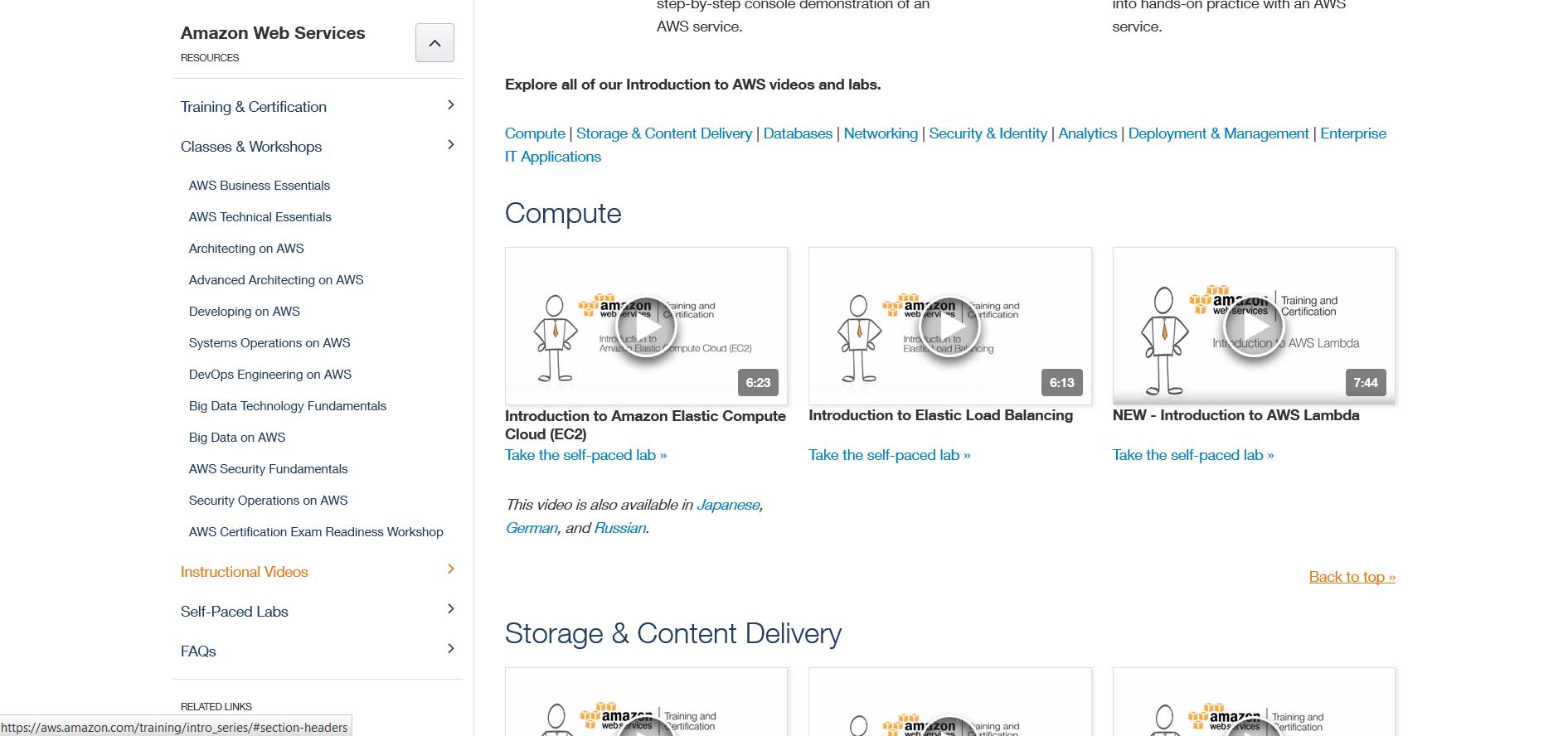Open Security Operations on AWS class
This screenshot has height=736, width=1568.
(x=269, y=501)
